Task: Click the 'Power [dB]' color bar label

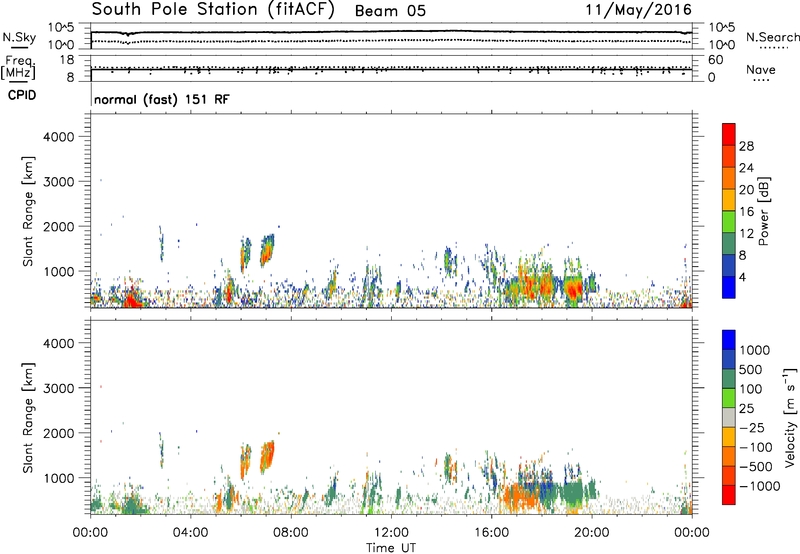Action: (x=763, y=212)
